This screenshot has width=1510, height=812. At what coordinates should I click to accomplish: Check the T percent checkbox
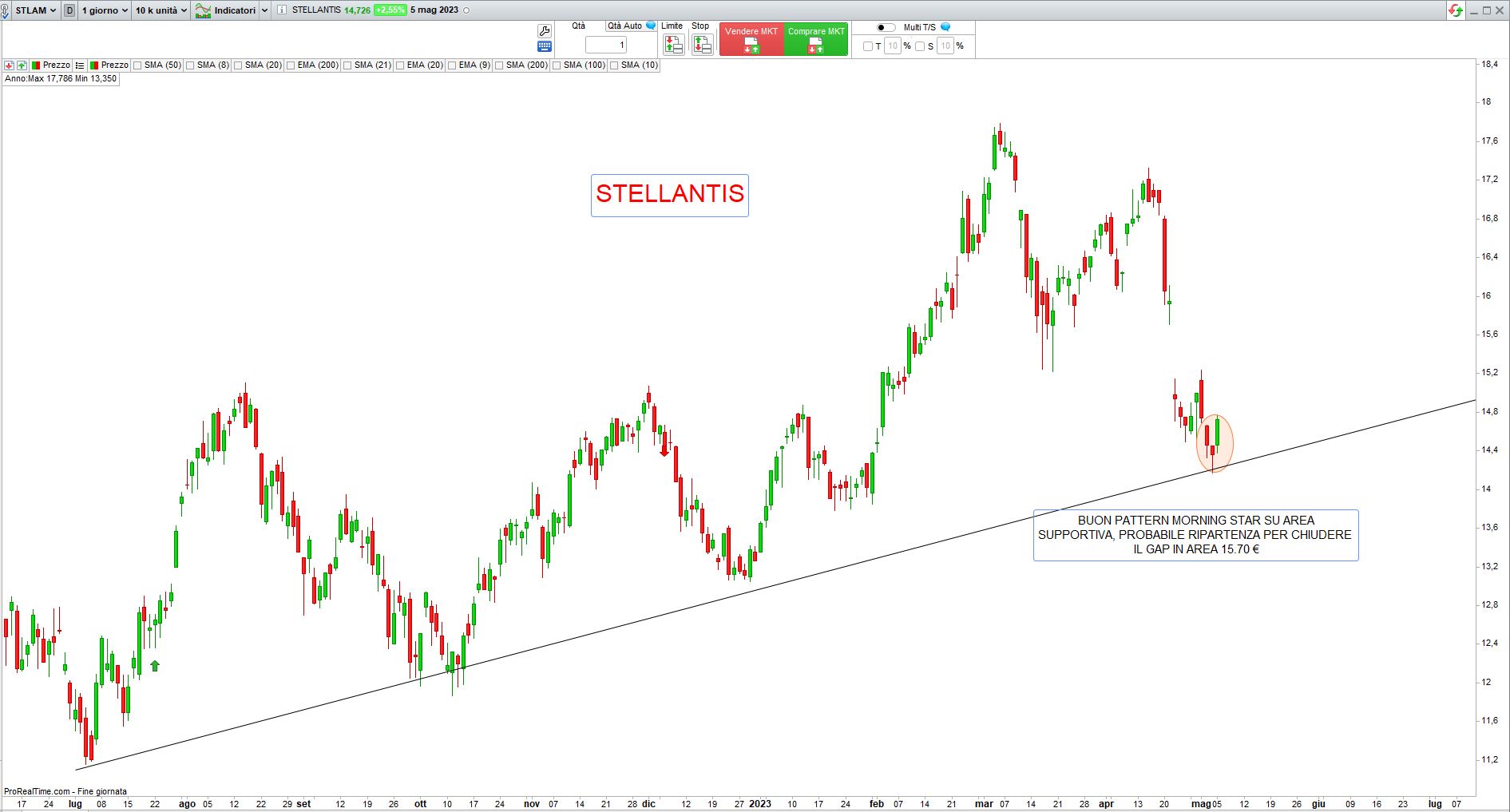click(x=868, y=46)
